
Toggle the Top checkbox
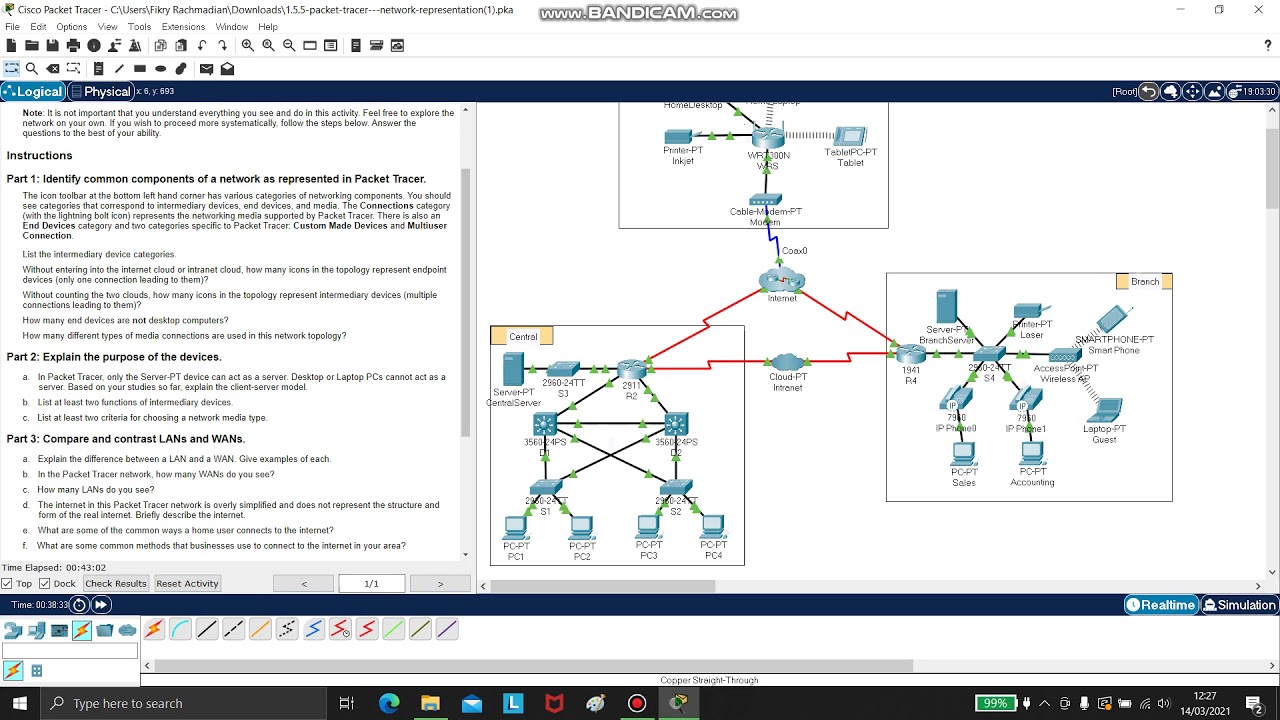click(x=7, y=583)
